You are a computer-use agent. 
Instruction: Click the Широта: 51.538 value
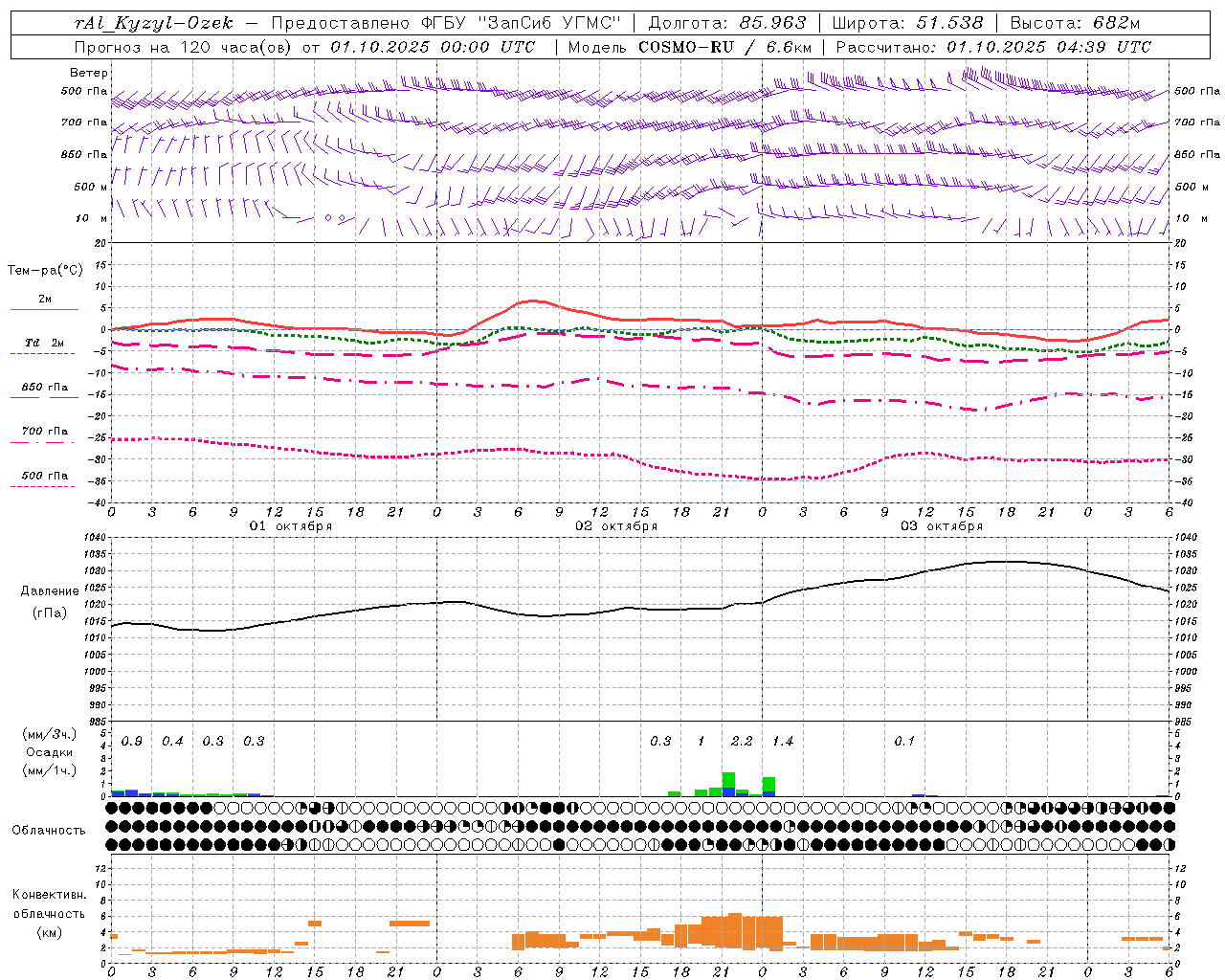pyautogui.click(x=907, y=23)
